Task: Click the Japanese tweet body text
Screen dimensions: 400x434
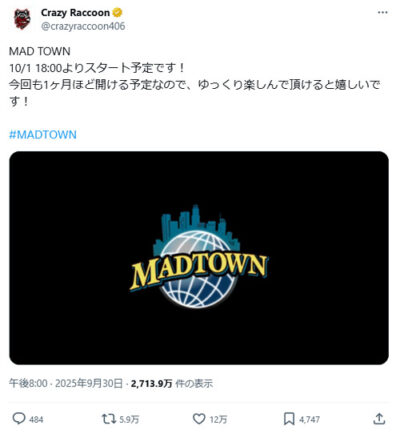Action: coord(195,76)
